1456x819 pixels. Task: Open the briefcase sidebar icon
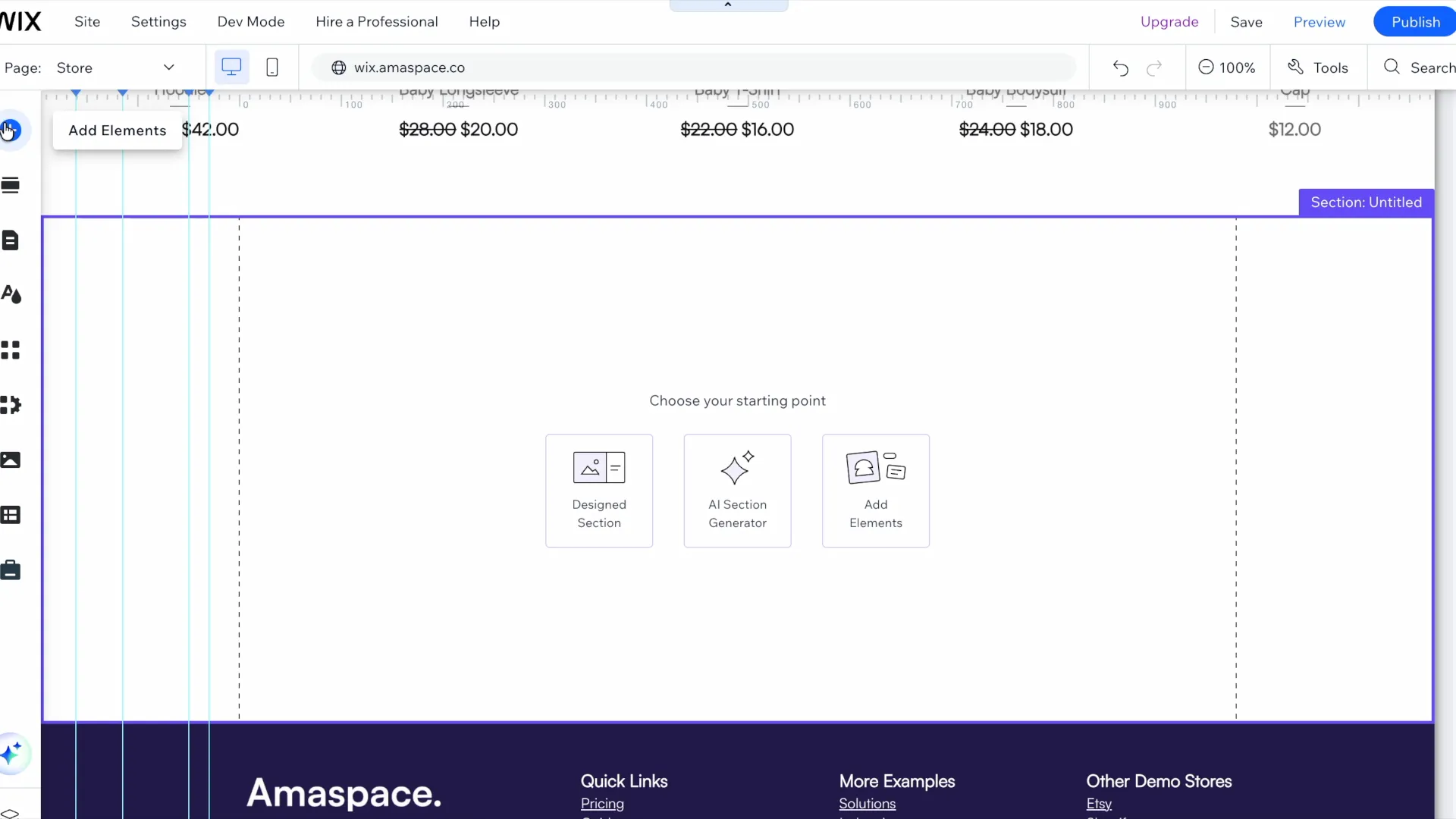[10, 570]
